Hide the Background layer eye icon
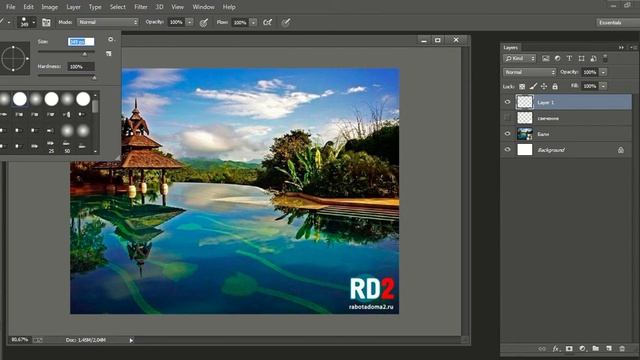 pyautogui.click(x=507, y=150)
